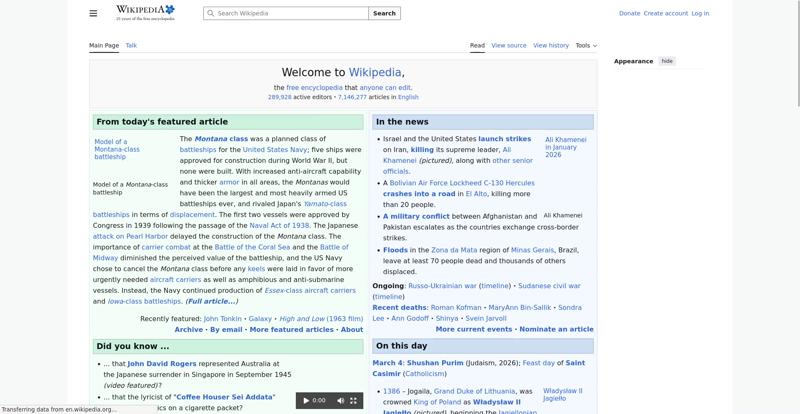Mute the video player audio
Screen dimensions: 800x414
[340, 400]
